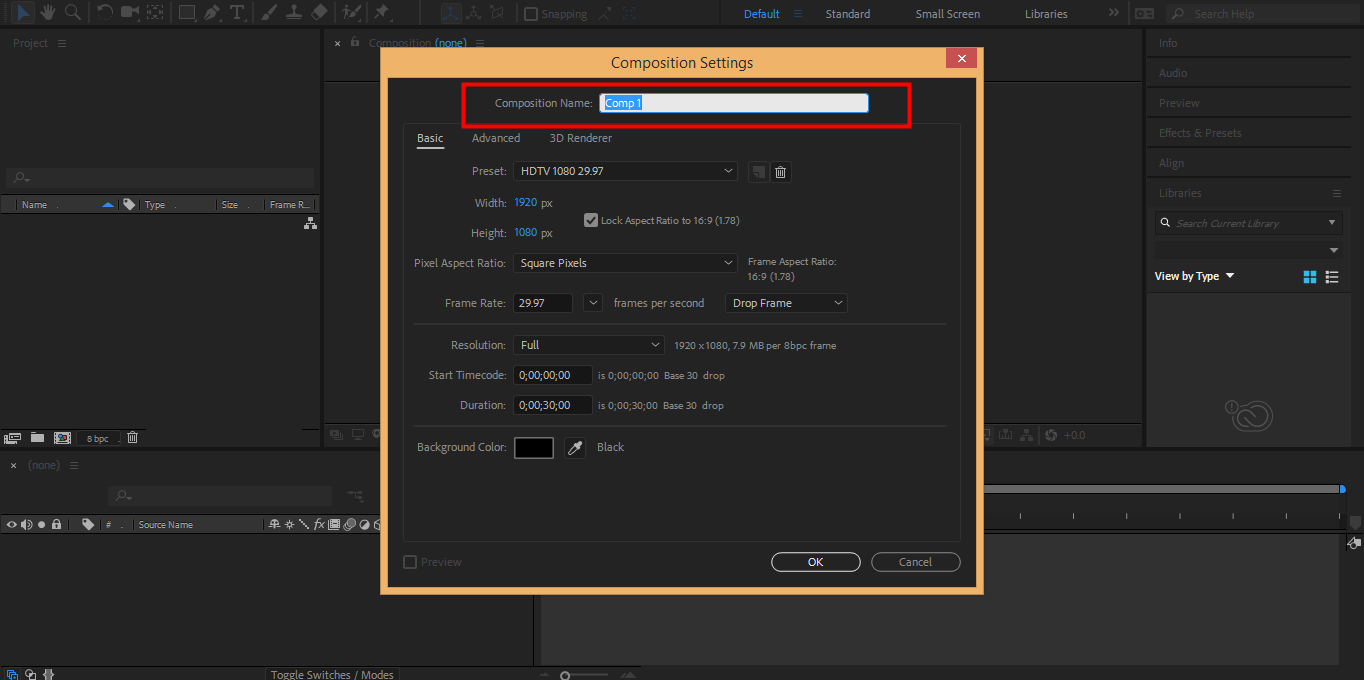The image size is (1364, 680).
Task: Open the Search Current Library dropdown arrow
Action: click(x=1332, y=223)
